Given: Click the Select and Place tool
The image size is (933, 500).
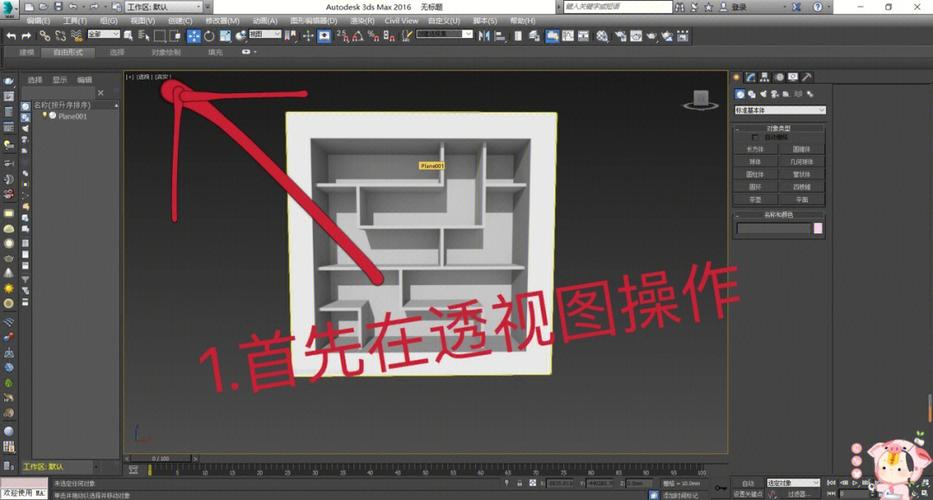Looking at the screenshot, I should coord(241,36).
